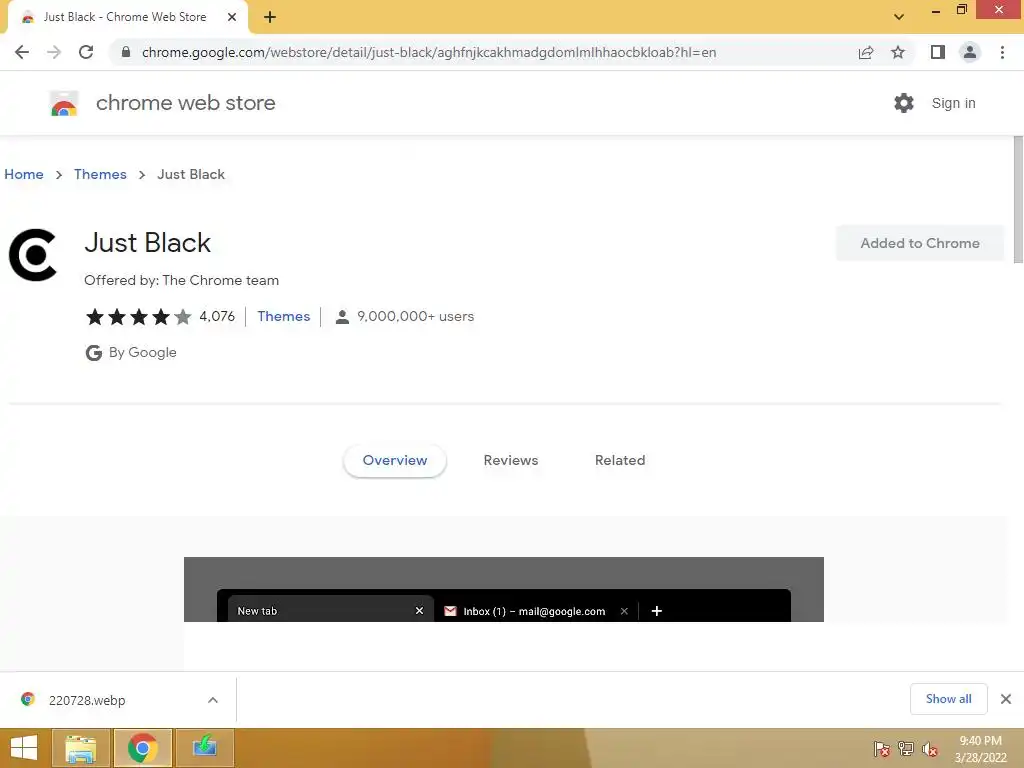Reload the current page
Image resolution: width=1024 pixels, height=768 pixels.
pyautogui.click(x=86, y=52)
